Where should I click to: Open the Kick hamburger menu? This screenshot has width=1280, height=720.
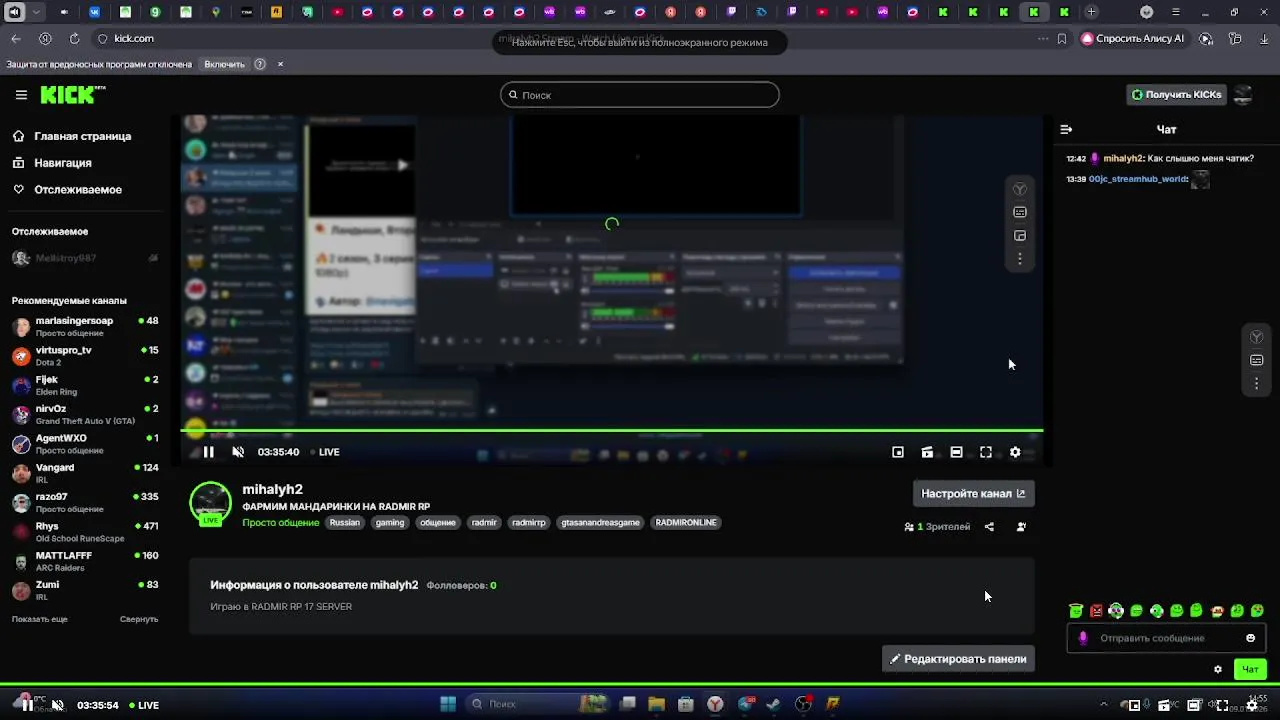(21, 95)
